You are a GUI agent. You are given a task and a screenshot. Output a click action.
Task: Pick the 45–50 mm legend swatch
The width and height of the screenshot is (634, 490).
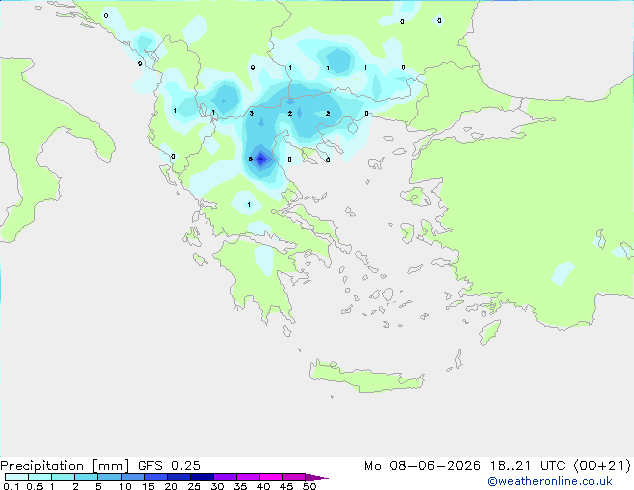294,477
